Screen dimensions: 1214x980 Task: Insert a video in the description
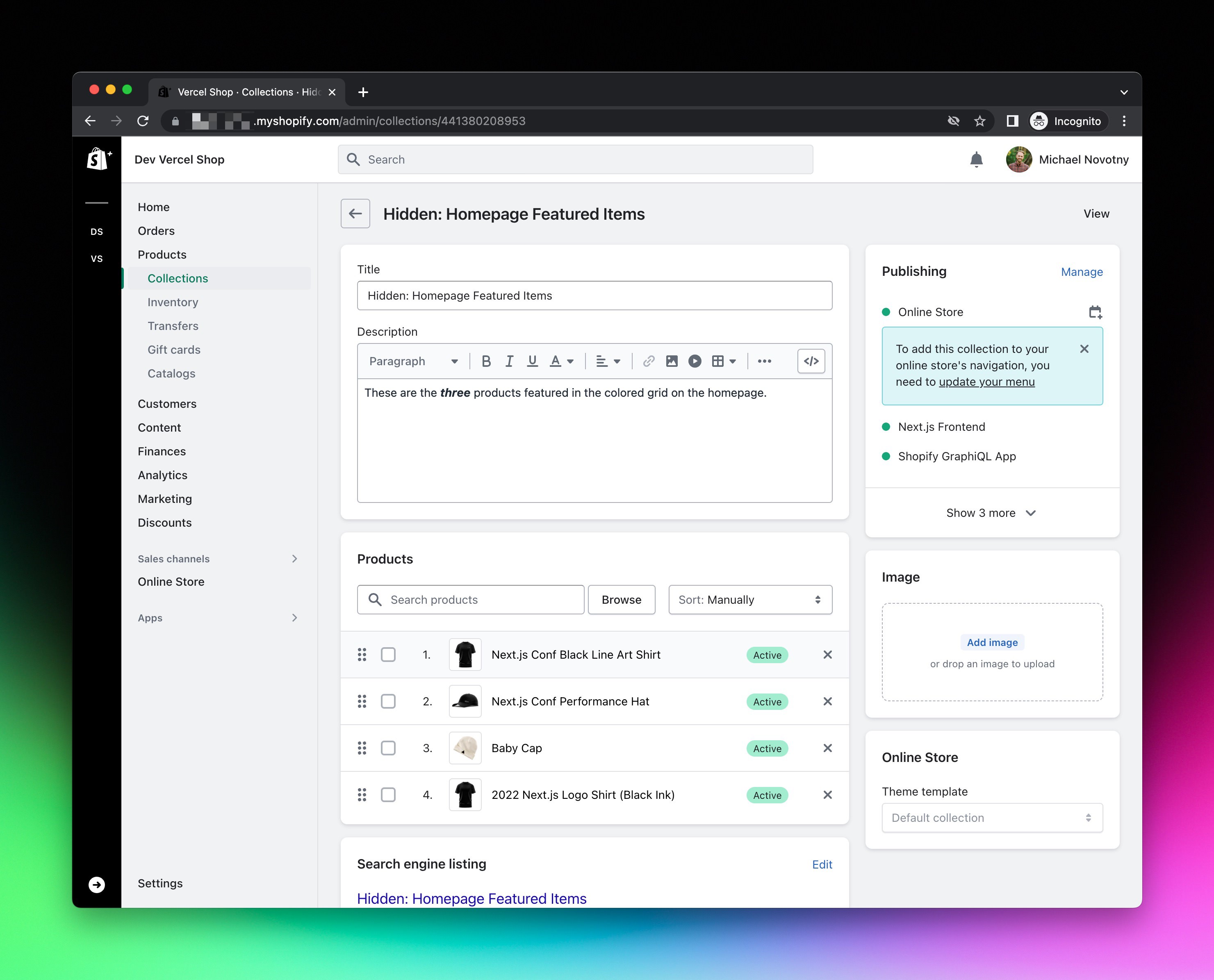point(695,361)
